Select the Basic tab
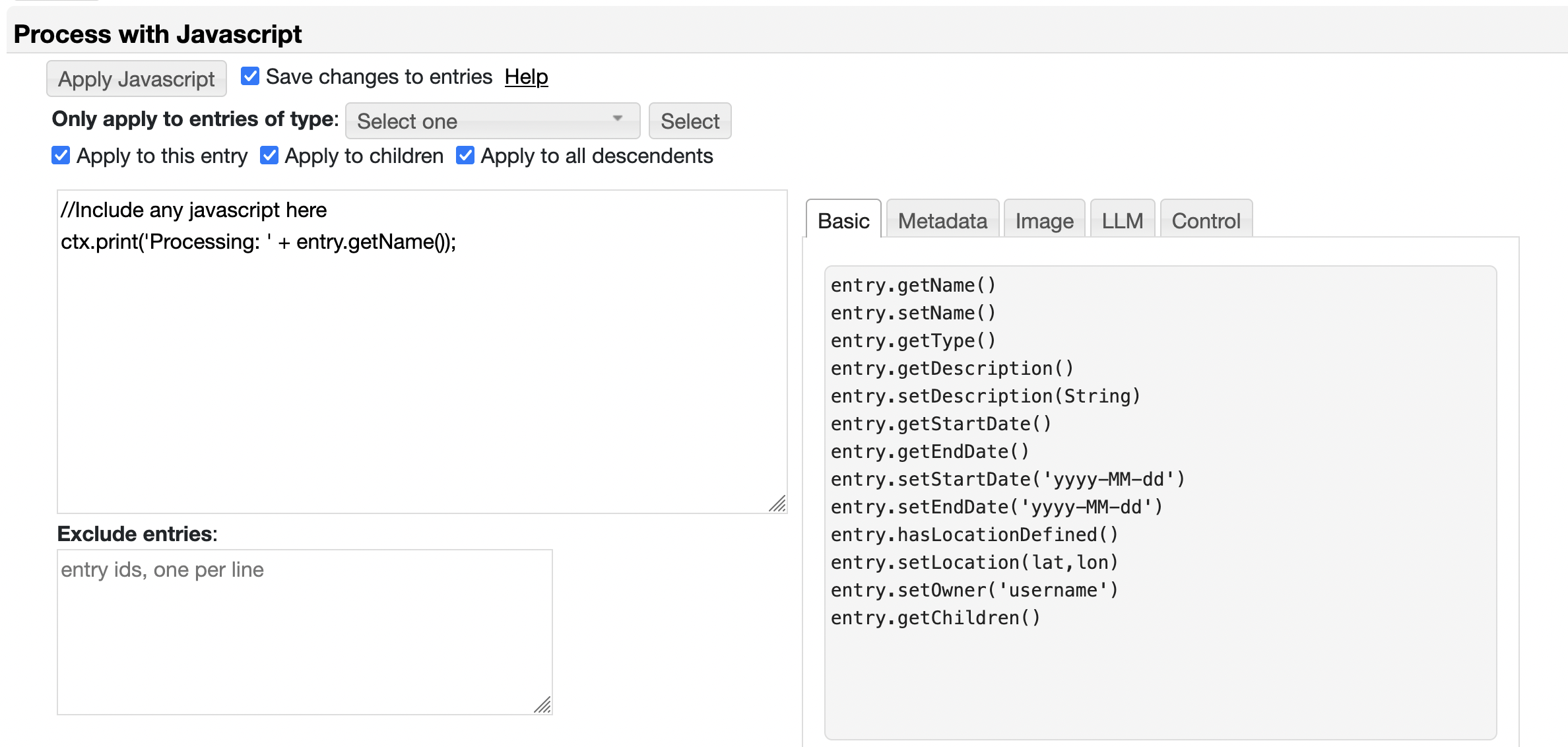This screenshot has width=1568, height=747. 843,220
